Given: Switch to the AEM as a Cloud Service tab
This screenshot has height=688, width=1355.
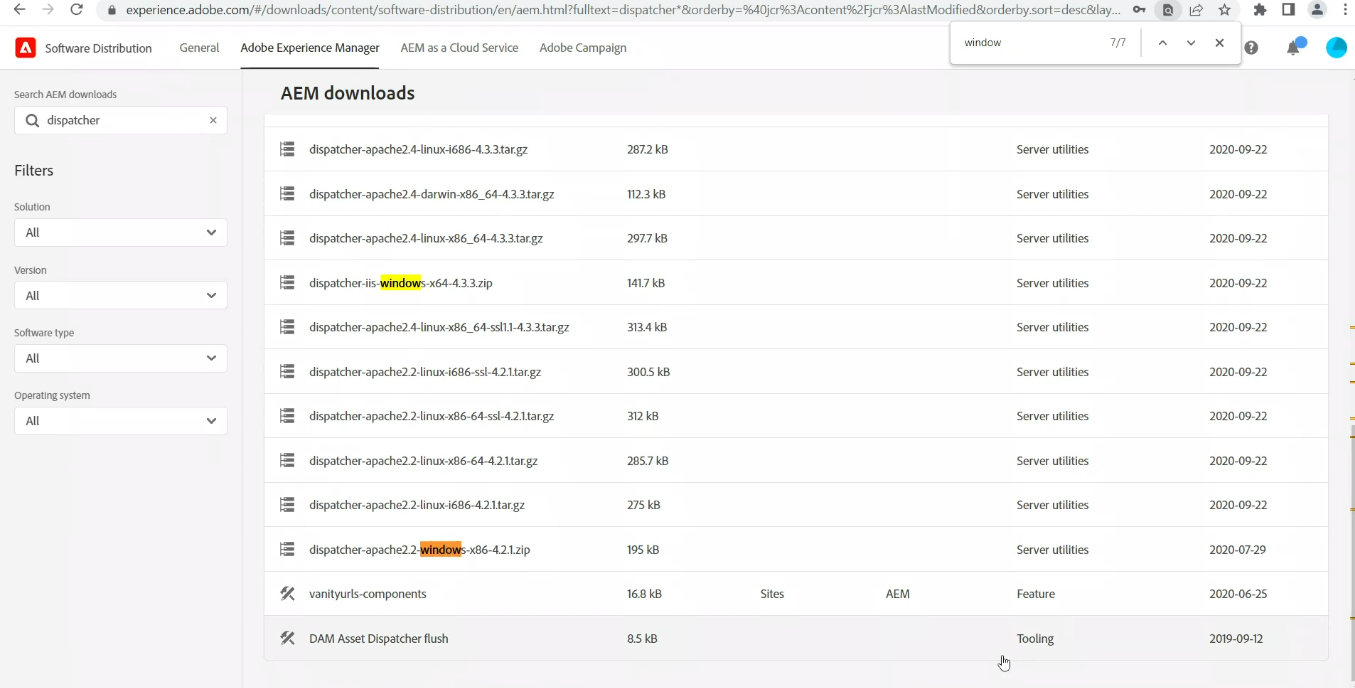Looking at the screenshot, I should tap(459, 47).
